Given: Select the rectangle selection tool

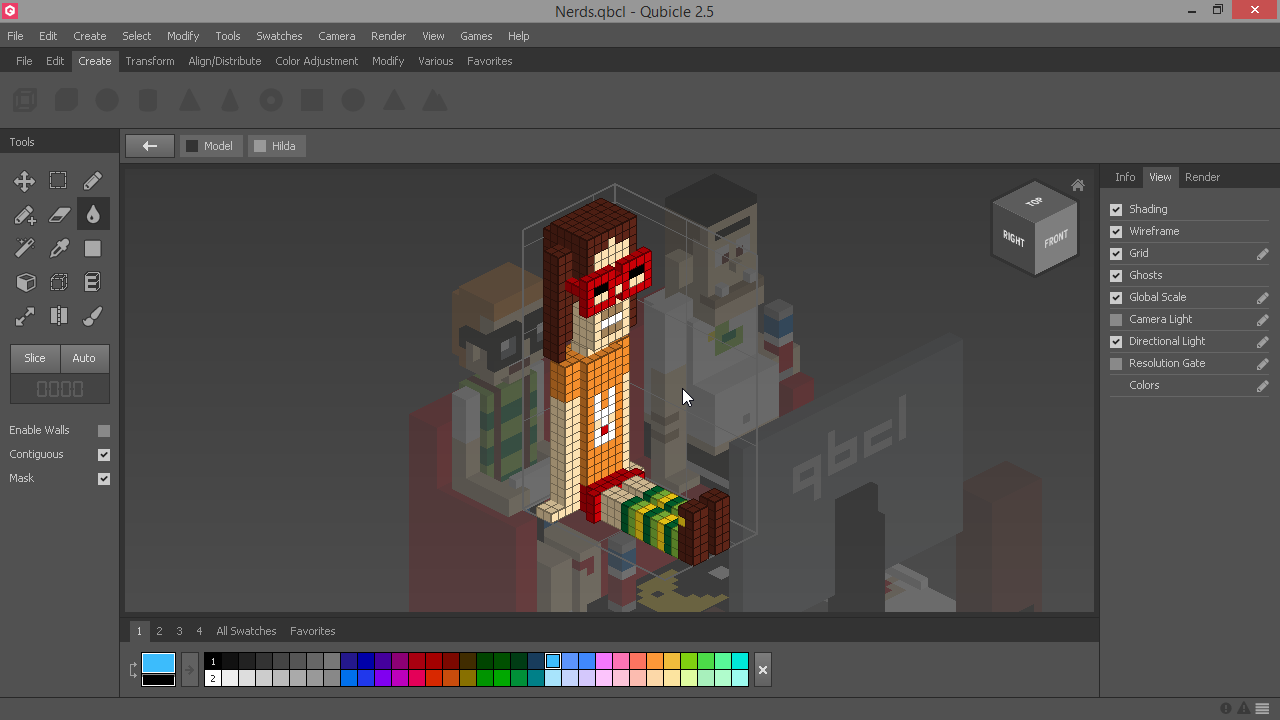Looking at the screenshot, I should pyautogui.click(x=59, y=181).
